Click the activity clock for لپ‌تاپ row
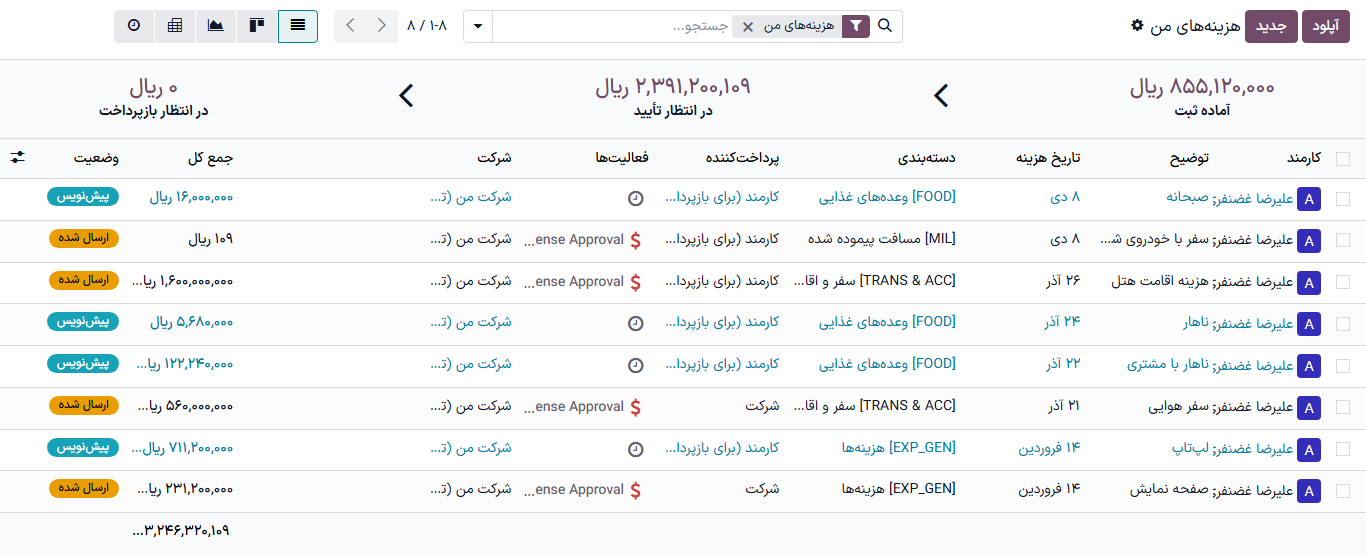1366x555 pixels. pos(635,449)
